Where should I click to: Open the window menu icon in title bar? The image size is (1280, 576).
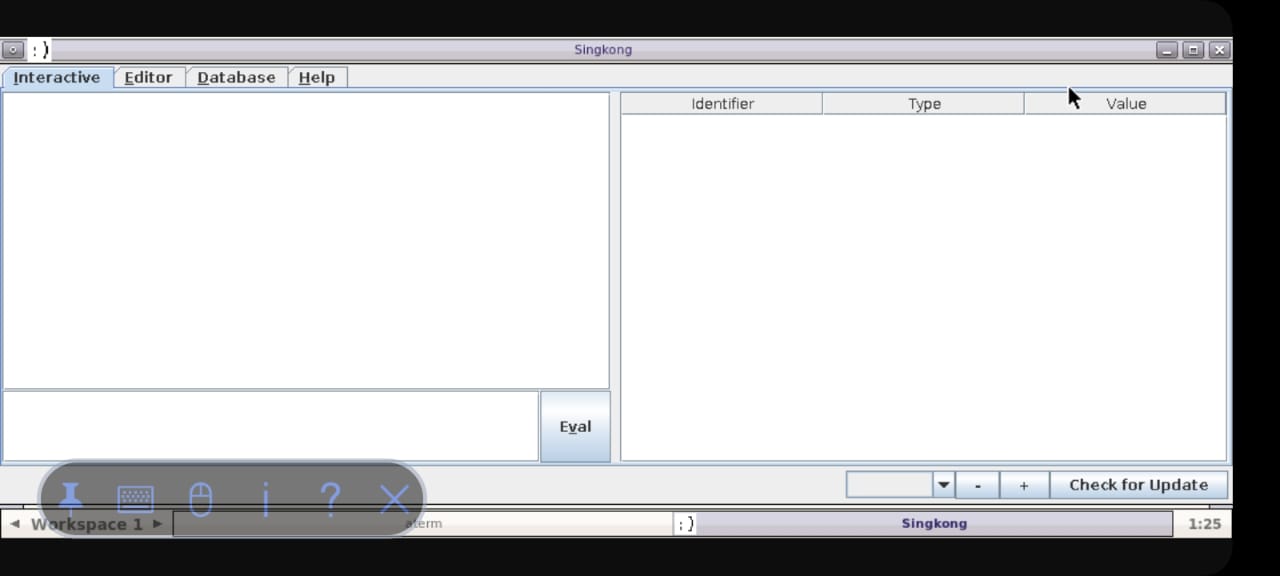pos(13,49)
